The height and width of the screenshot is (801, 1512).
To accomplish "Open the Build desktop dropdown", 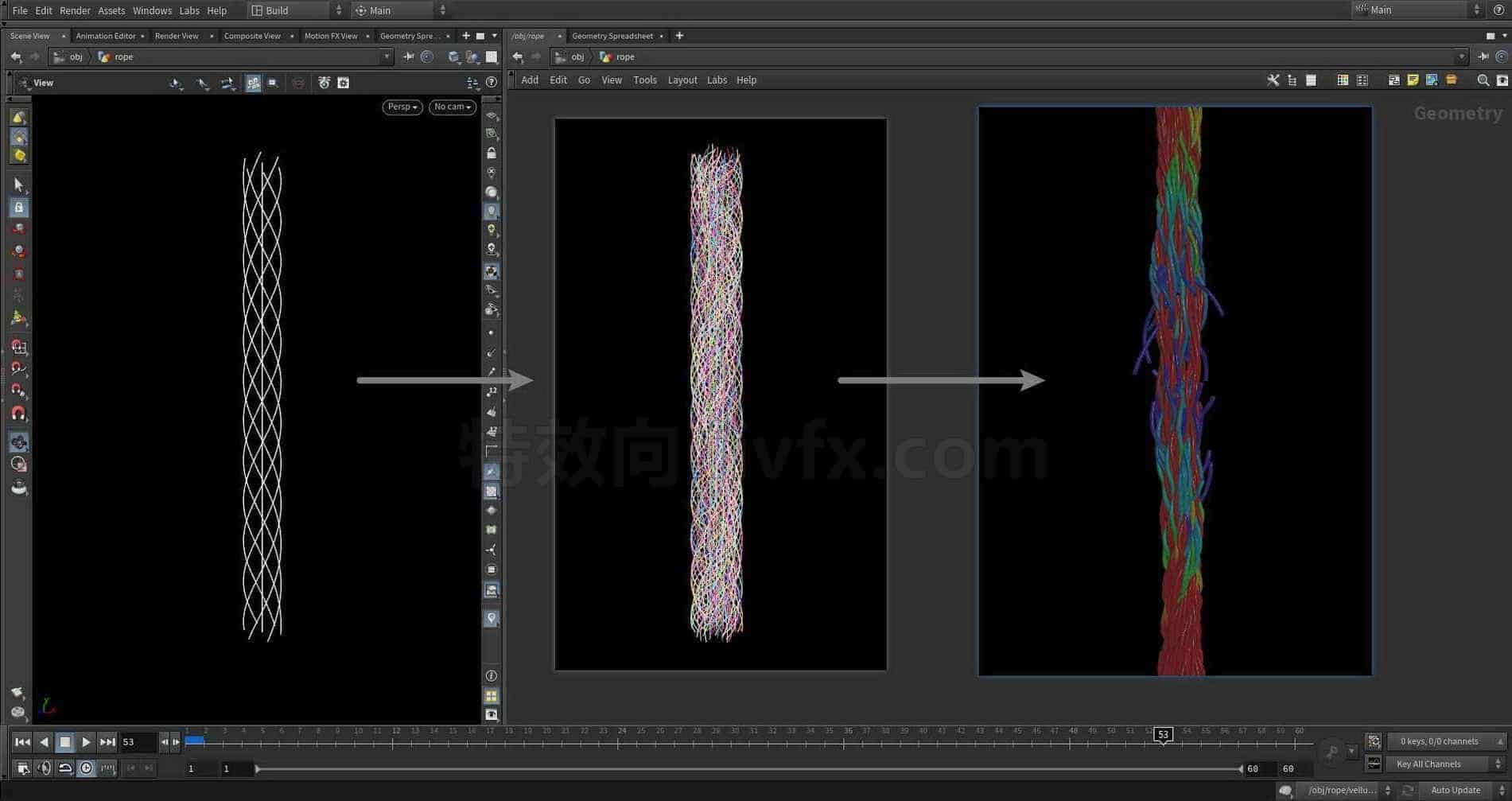I will pyautogui.click(x=296, y=10).
